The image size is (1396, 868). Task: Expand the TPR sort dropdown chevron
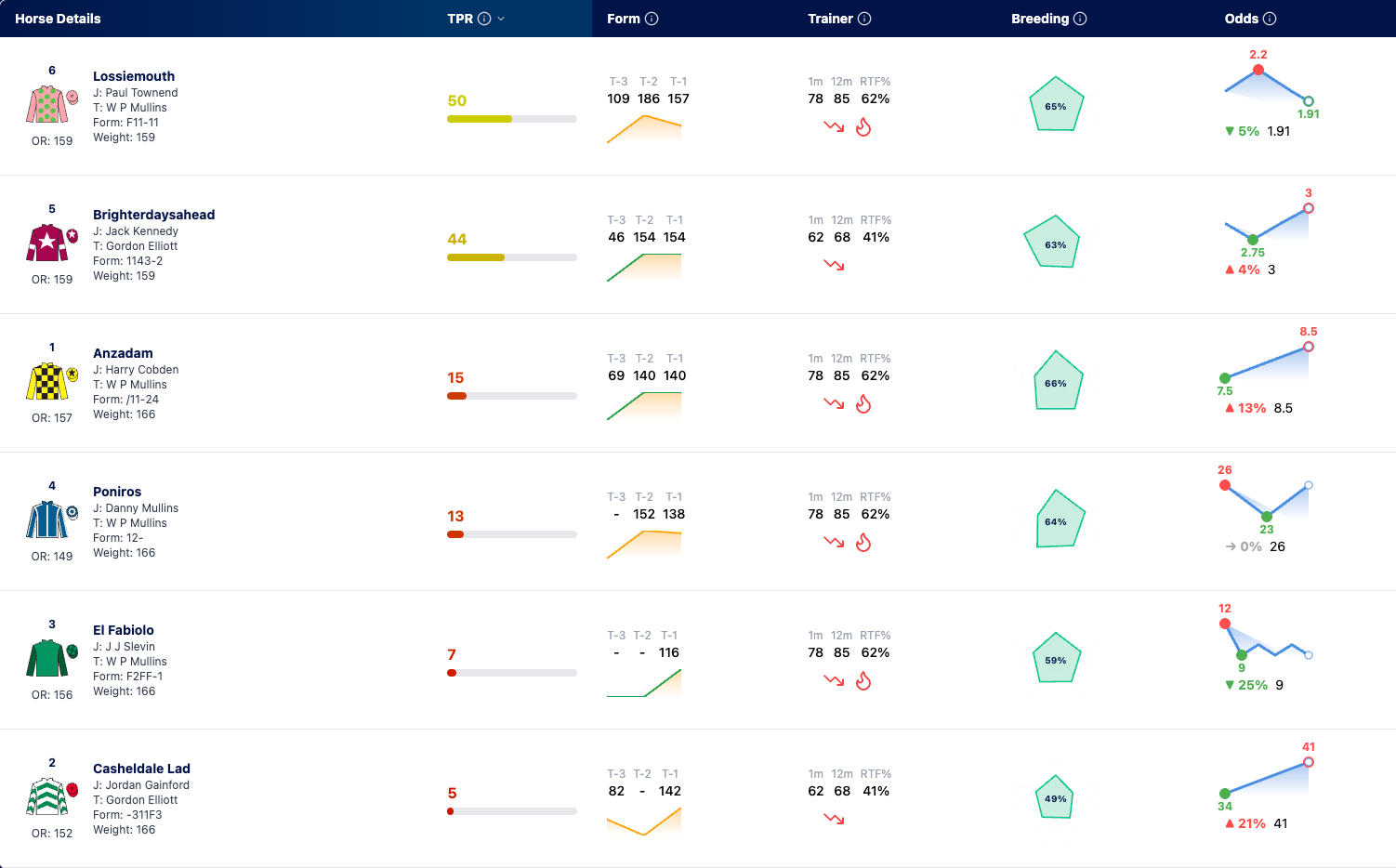501,19
